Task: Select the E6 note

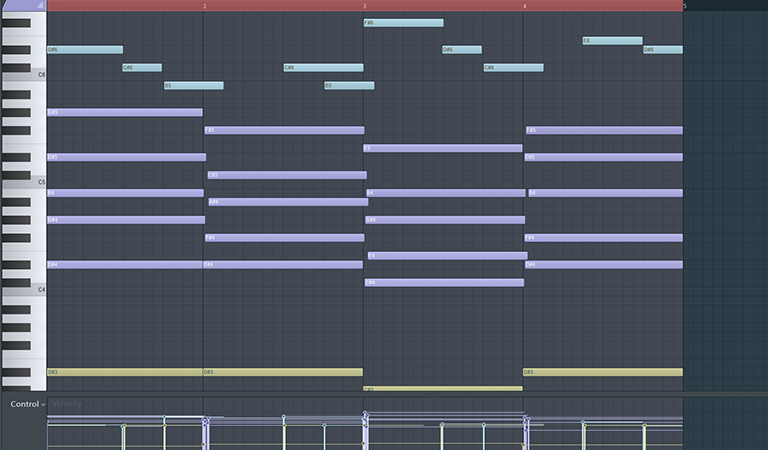Action: click(612, 41)
